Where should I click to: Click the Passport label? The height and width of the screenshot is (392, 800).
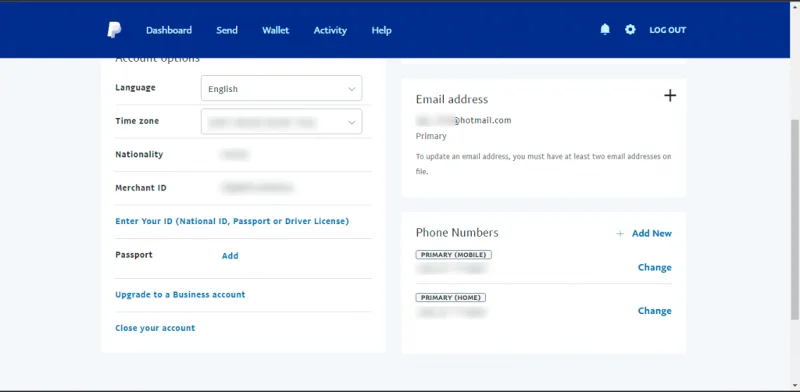(134, 255)
